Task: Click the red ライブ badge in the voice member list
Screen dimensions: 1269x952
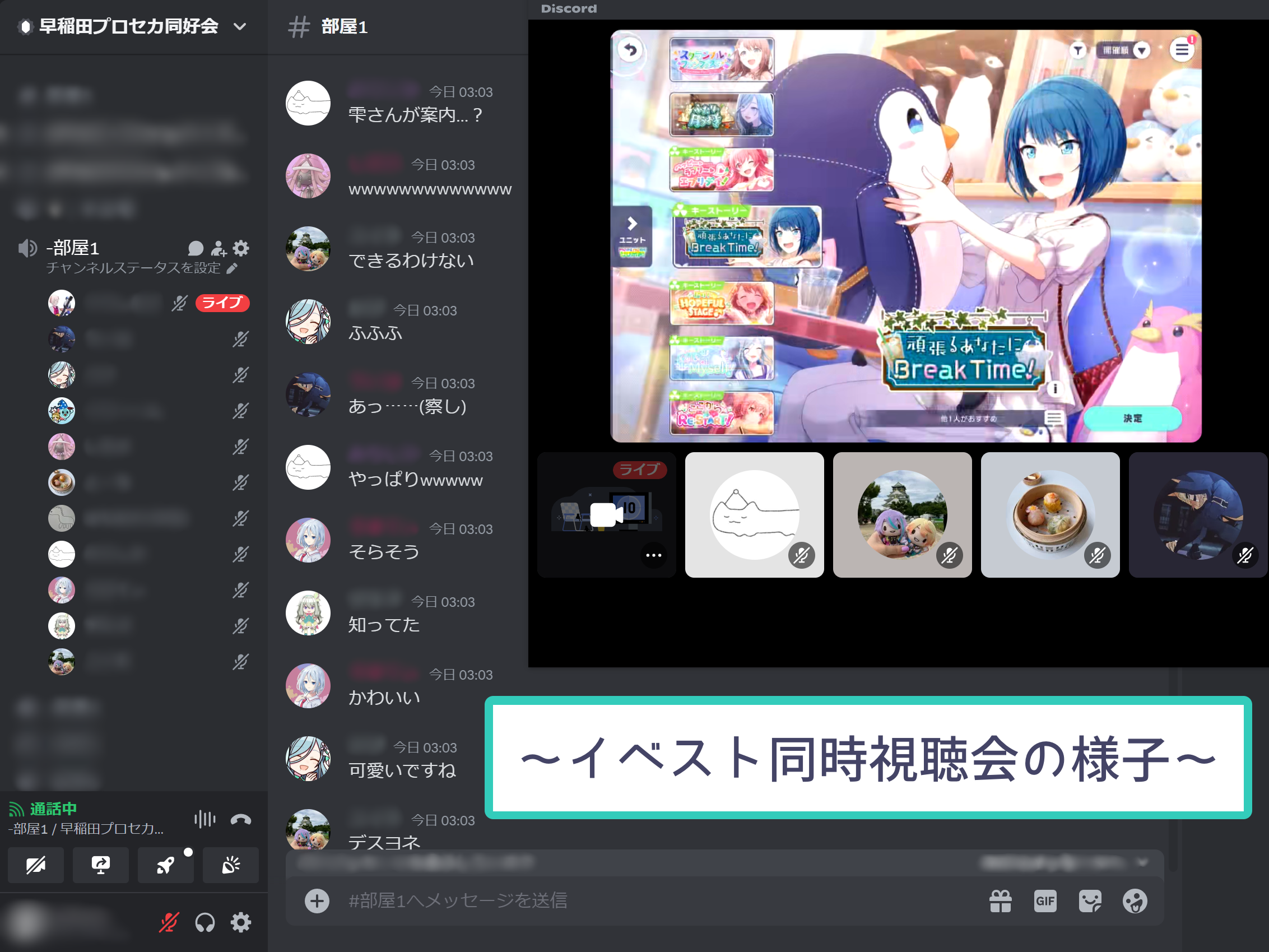Action: pos(222,303)
